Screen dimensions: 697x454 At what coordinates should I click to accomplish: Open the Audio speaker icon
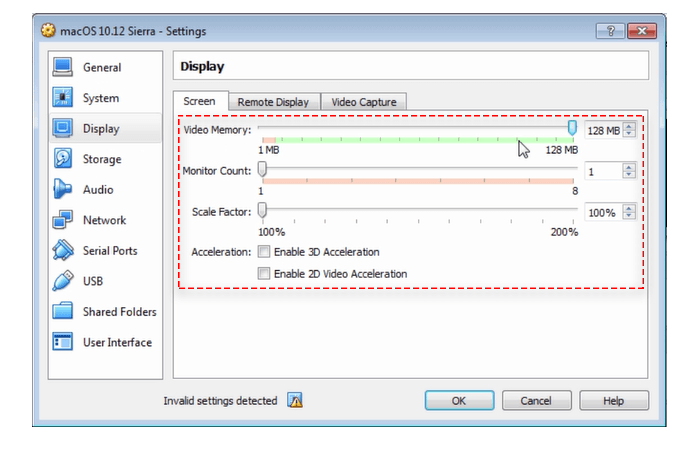pyautogui.click(x=63, y=189)
